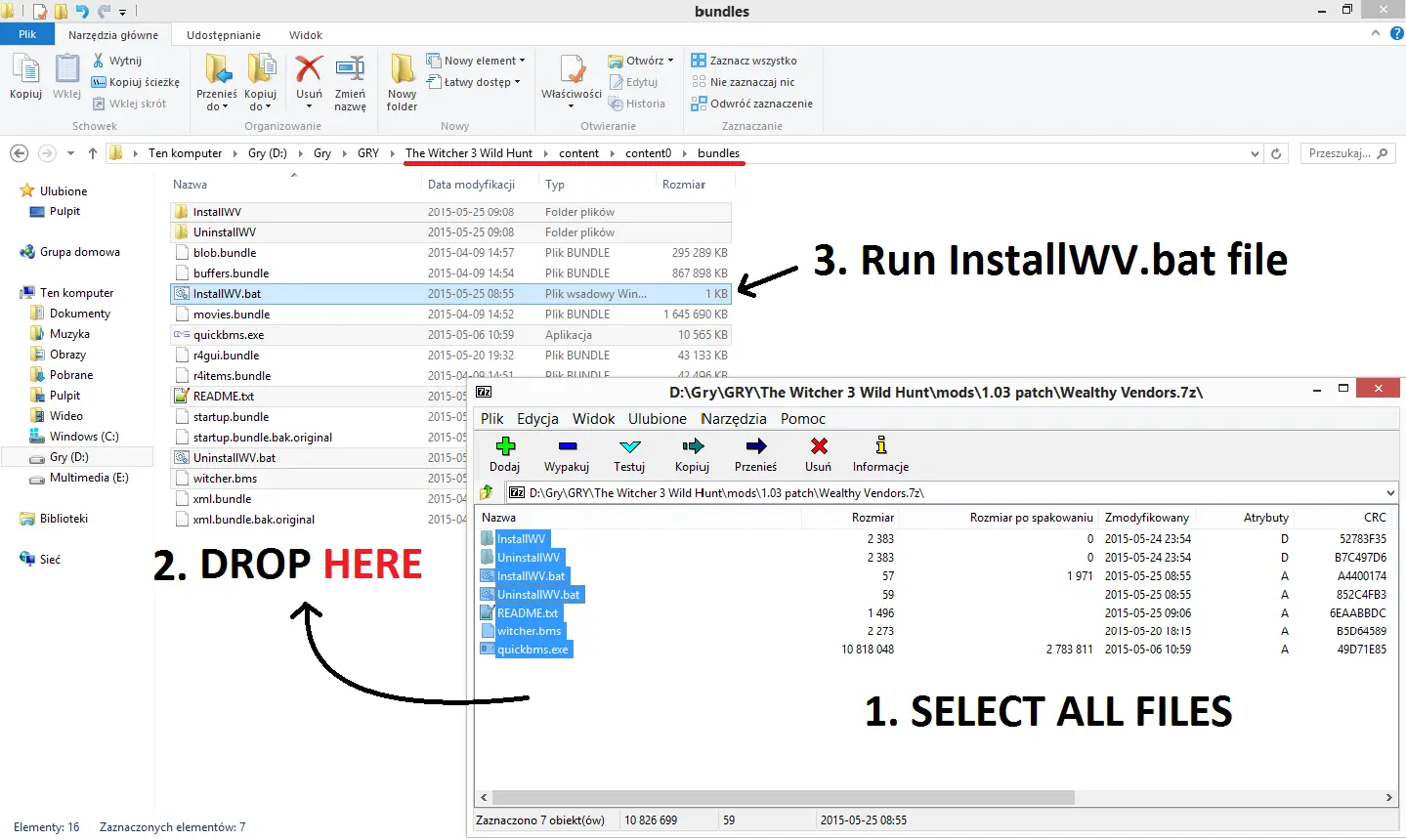1406x840 pixels.
Task: Select startup.bundle.bak.original in Explorer
Action: tap(263, 438)
